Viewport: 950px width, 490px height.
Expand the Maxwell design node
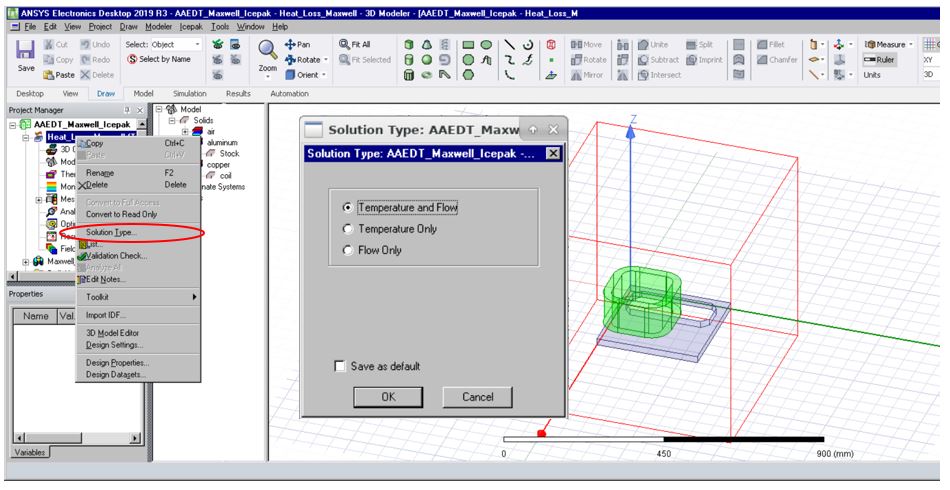26,262
